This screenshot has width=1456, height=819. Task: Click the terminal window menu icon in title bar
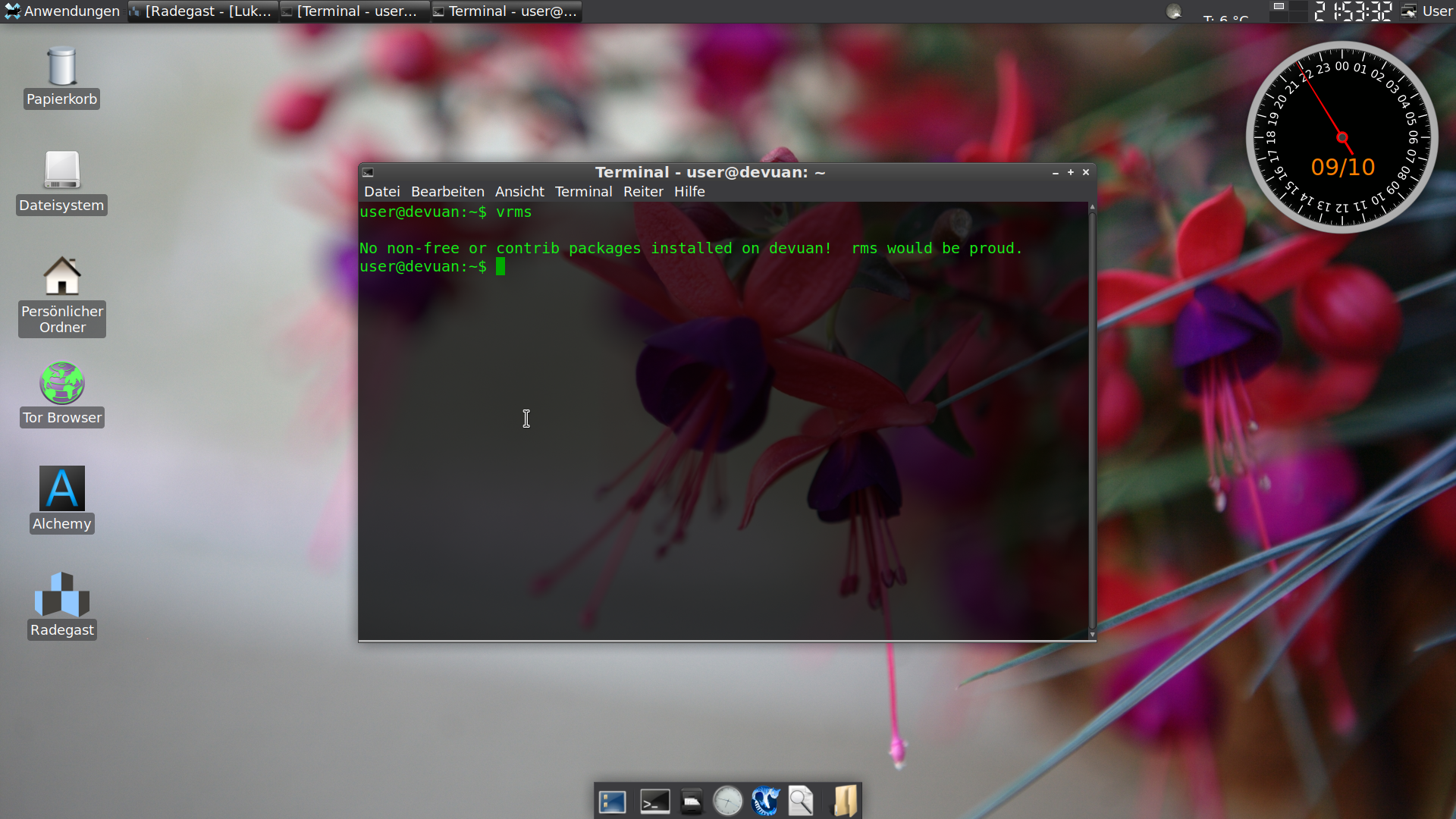click(368, 173)
